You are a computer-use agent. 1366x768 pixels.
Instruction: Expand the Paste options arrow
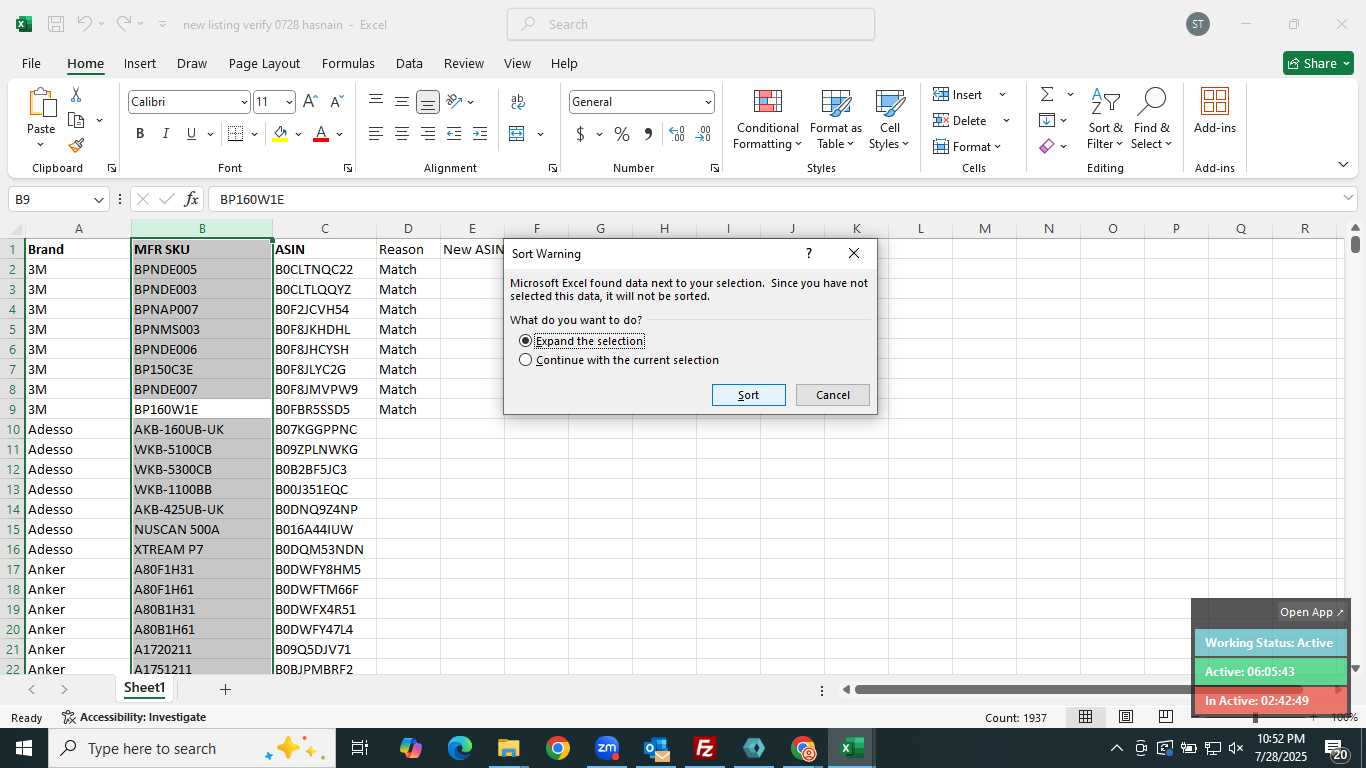click(x=41, y=145)
